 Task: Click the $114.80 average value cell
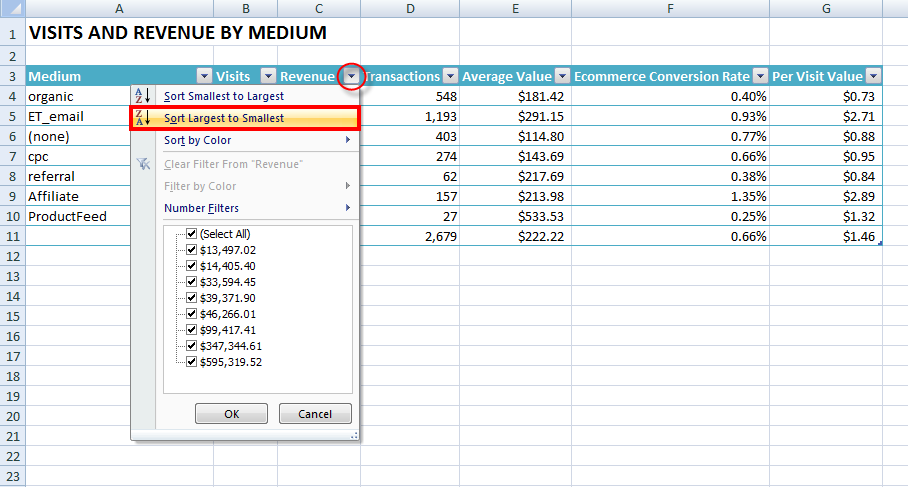click(x=515, y=136)
